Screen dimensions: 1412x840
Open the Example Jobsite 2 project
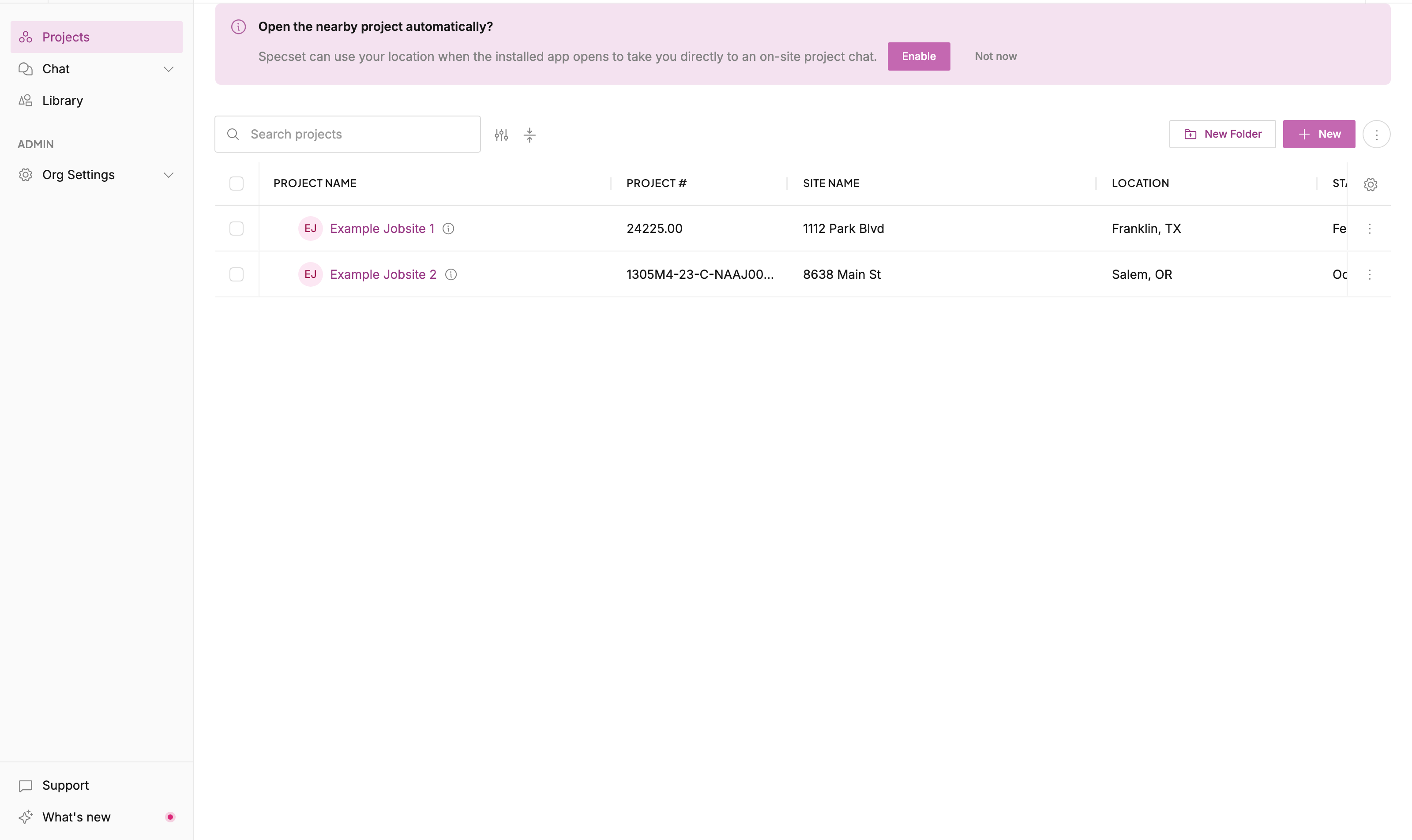pos(383,274)
